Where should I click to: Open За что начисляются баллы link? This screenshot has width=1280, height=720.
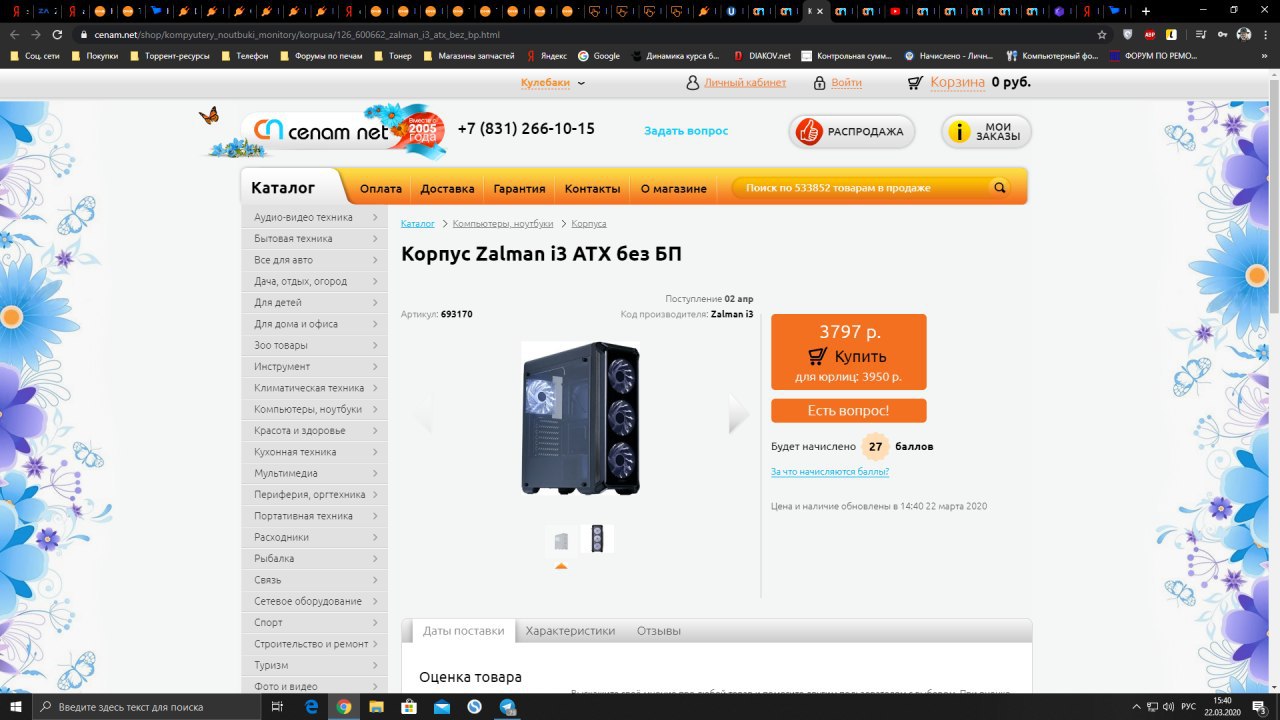click(830, 472)
